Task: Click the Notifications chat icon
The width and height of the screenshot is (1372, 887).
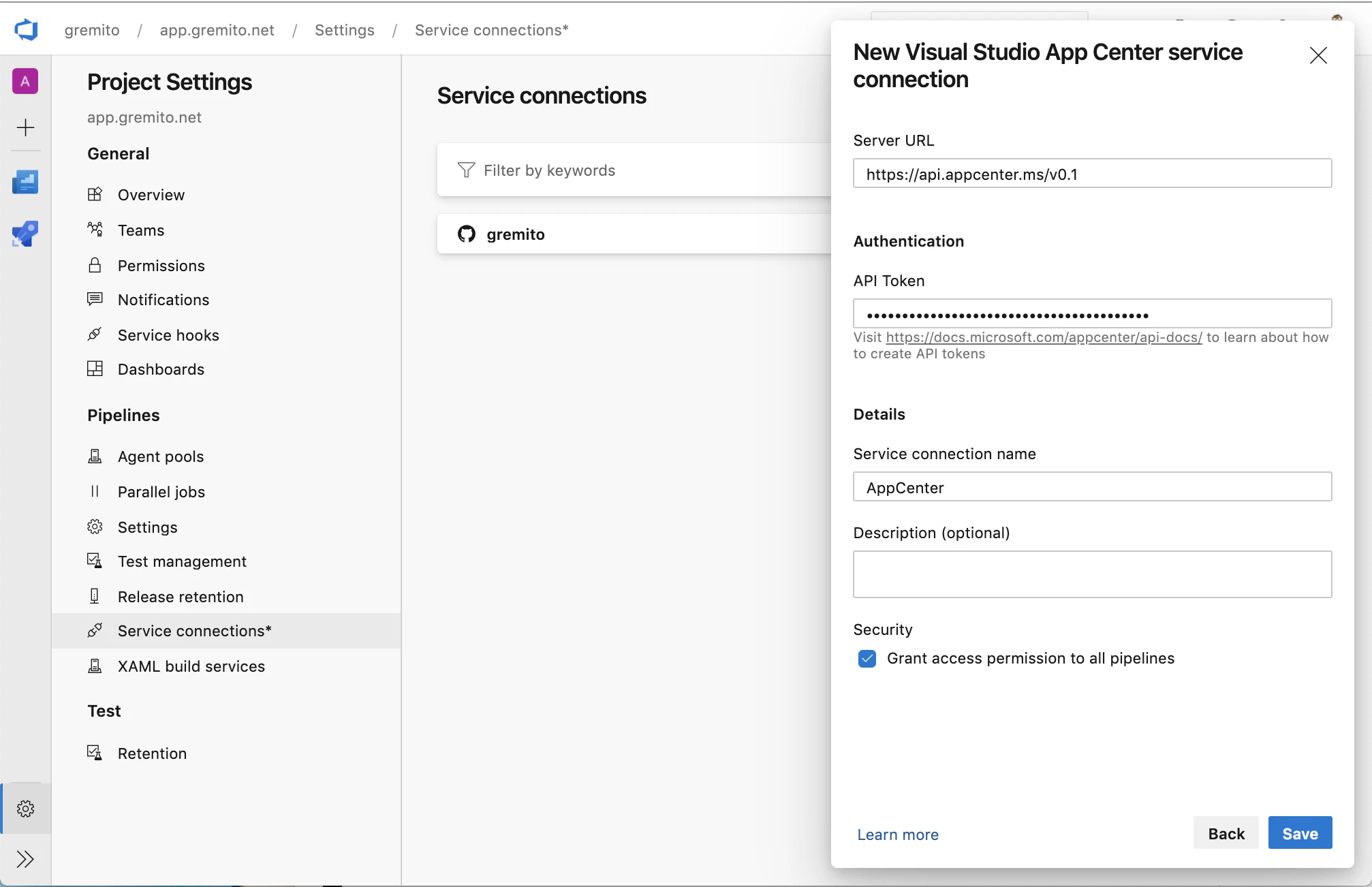Action: 95,299
